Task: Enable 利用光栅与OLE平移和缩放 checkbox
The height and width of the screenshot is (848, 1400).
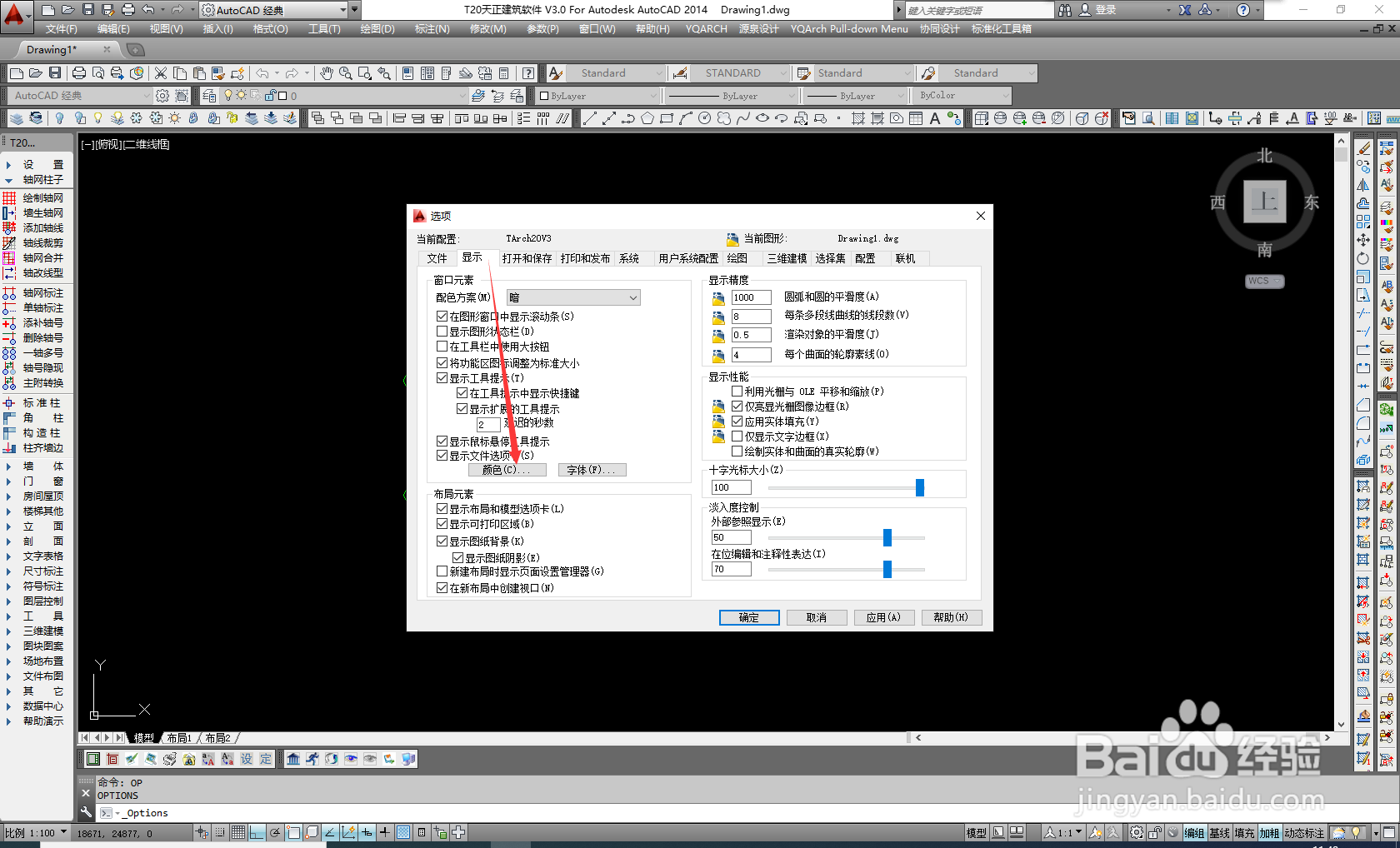Action: (737, 392)
